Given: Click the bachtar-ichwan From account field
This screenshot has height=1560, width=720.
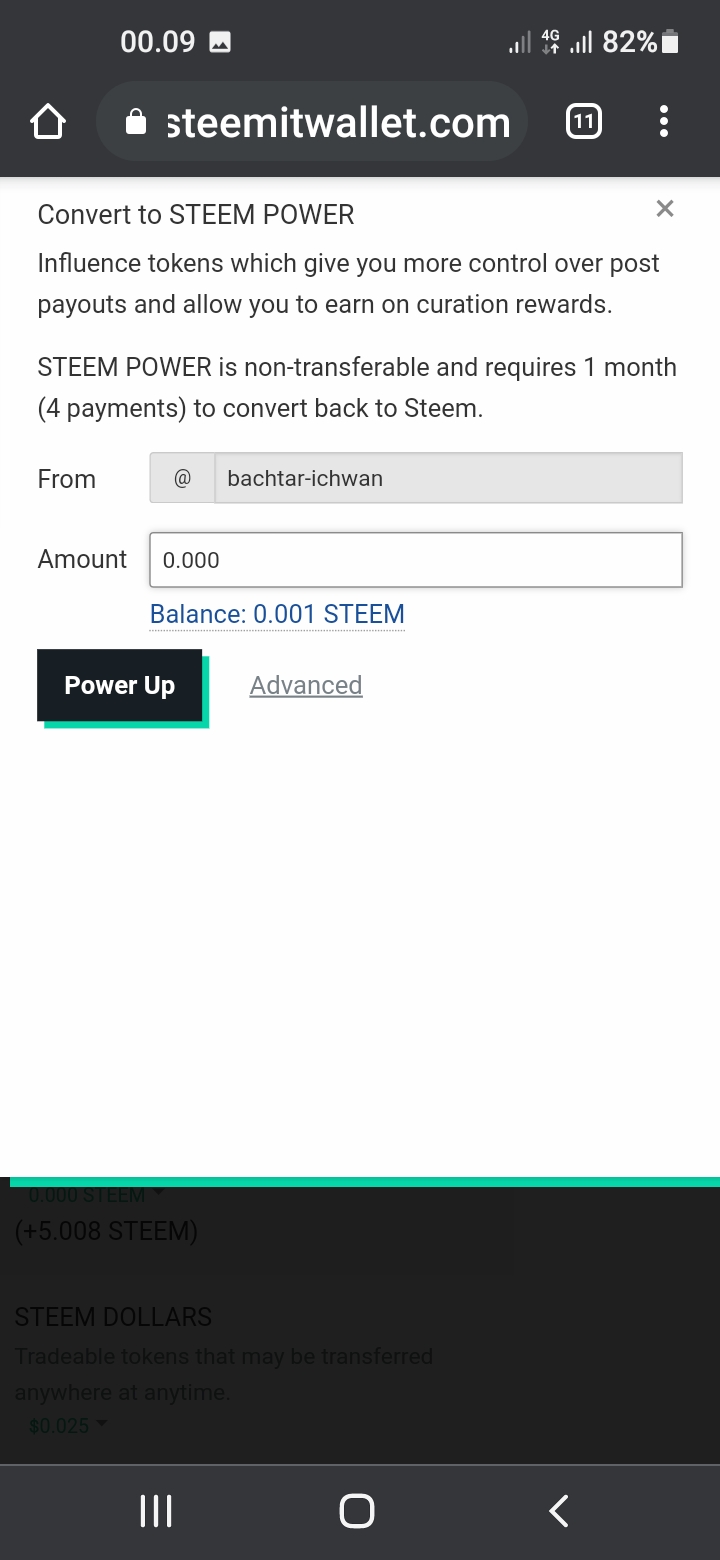Looking at the screenshot, I should (x=448, y=478).
